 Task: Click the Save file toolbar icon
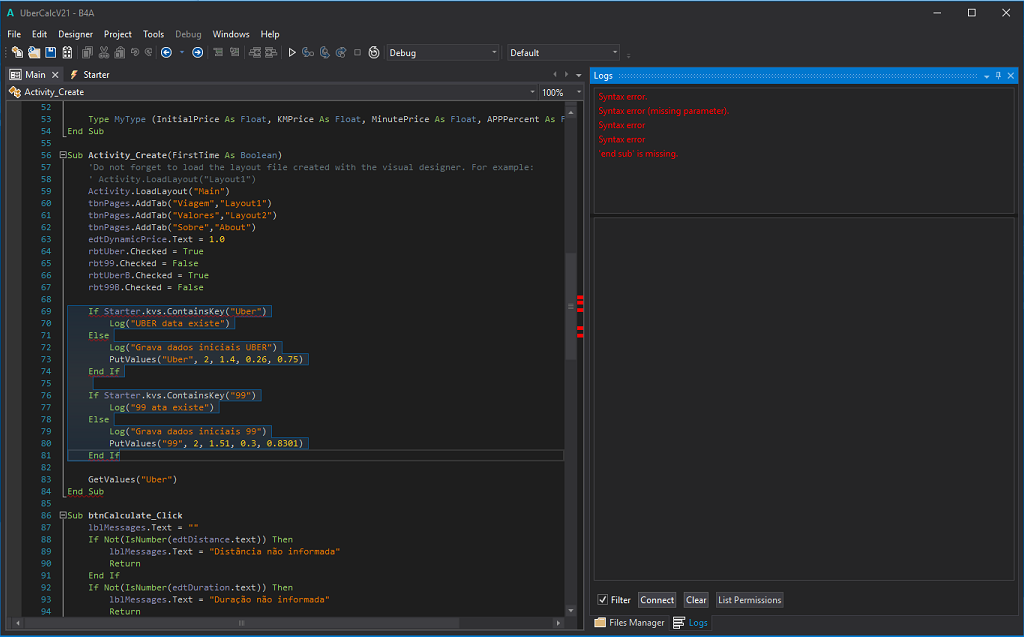coord(50,53)
